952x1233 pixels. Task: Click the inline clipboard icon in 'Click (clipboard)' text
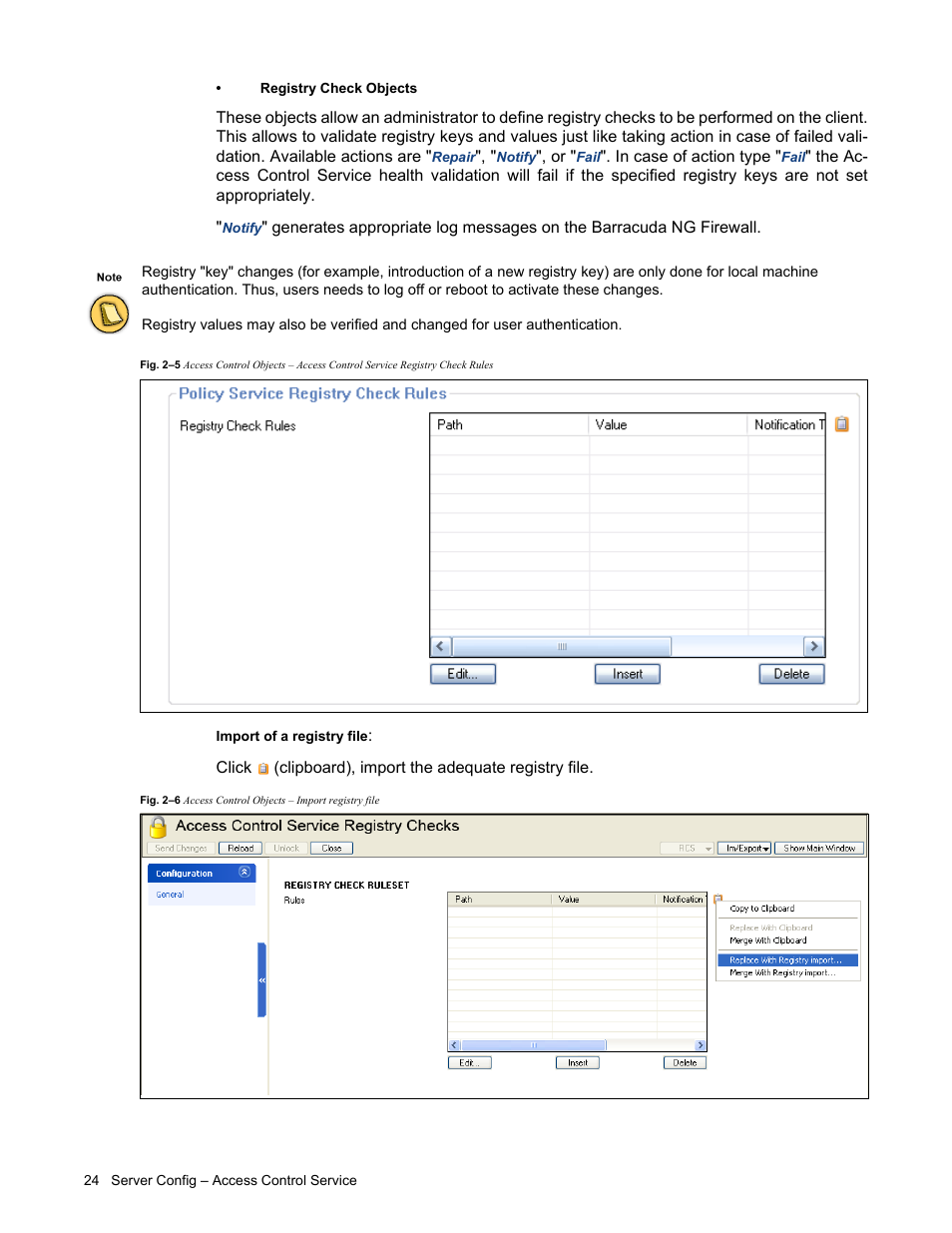(x=263, y=769)
